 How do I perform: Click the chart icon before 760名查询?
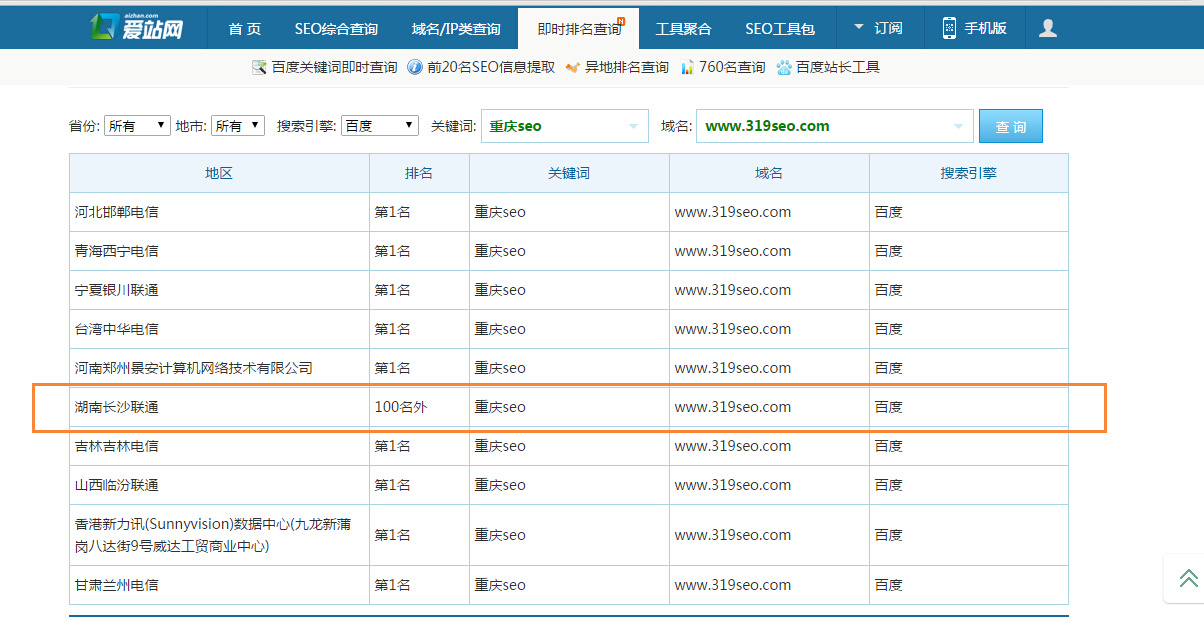pyautogui.click(x=687, y=67)
